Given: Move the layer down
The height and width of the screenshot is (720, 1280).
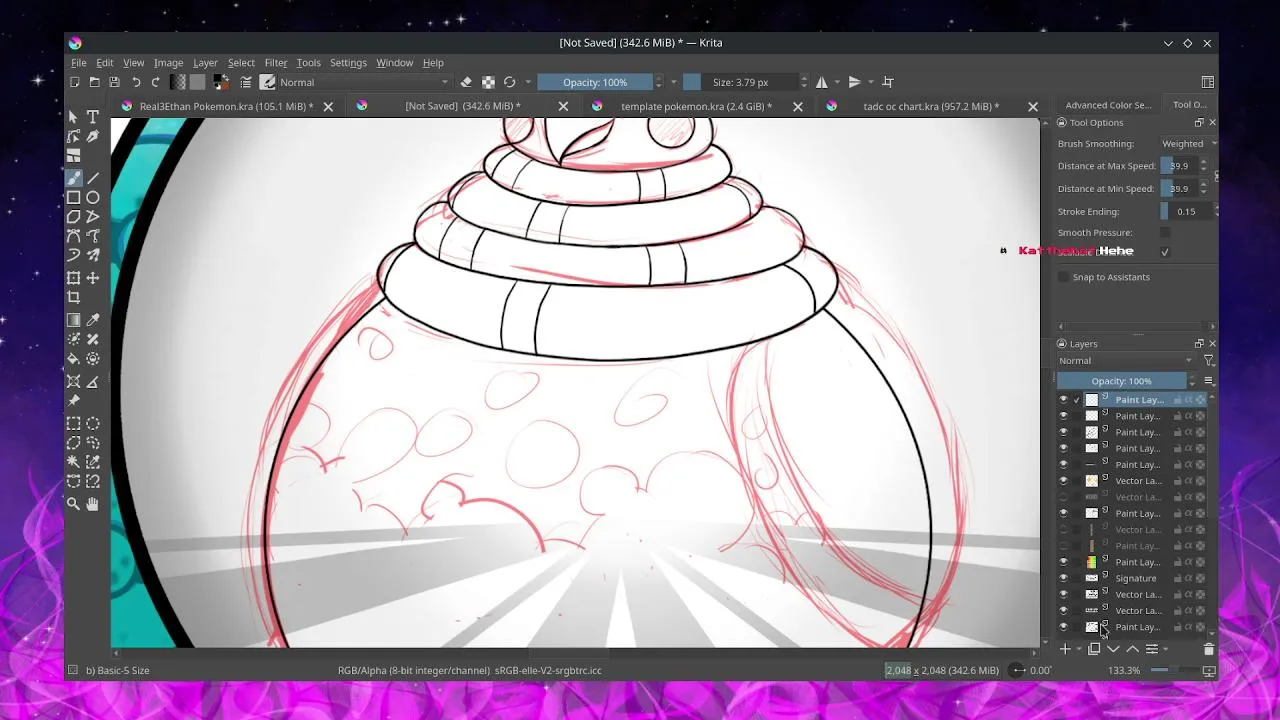Looking at the screenshot, I should (x=1113, y=649).
